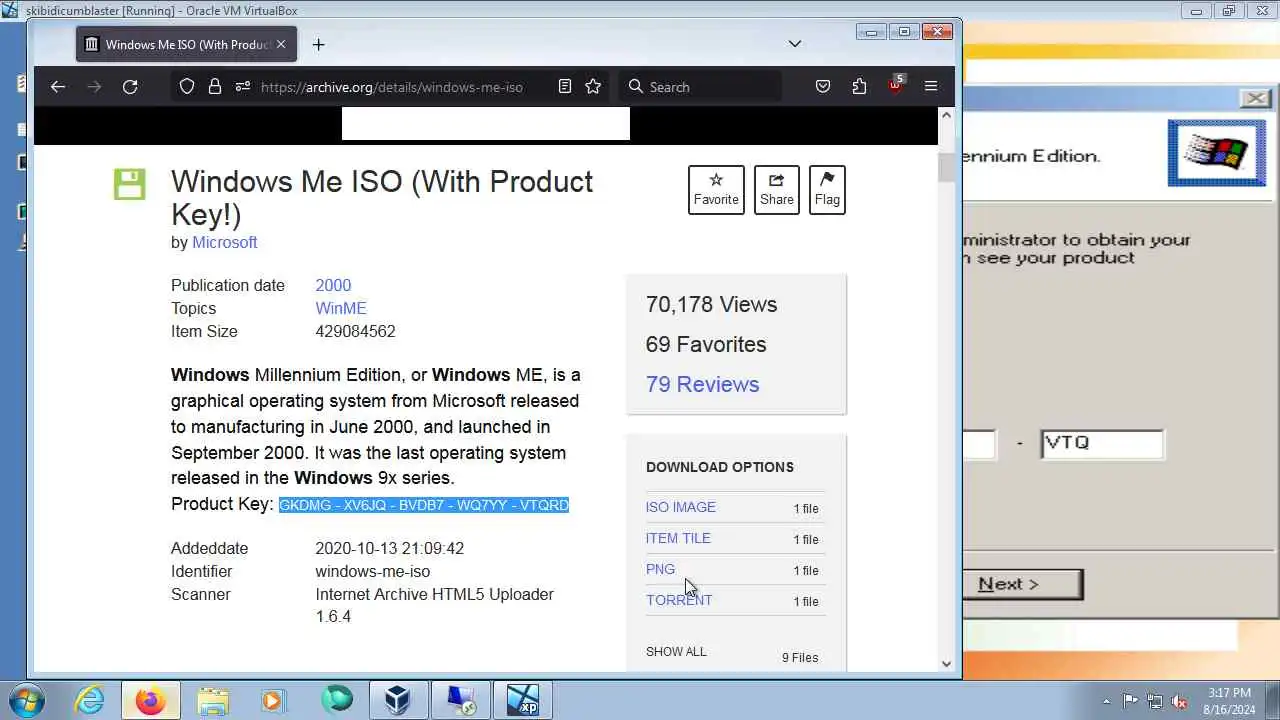The height and width of the screenshot is (720, 1280).
Task: Click the page scrollbar down arrow
Action: pyautogui.click(x=946, y=663)
